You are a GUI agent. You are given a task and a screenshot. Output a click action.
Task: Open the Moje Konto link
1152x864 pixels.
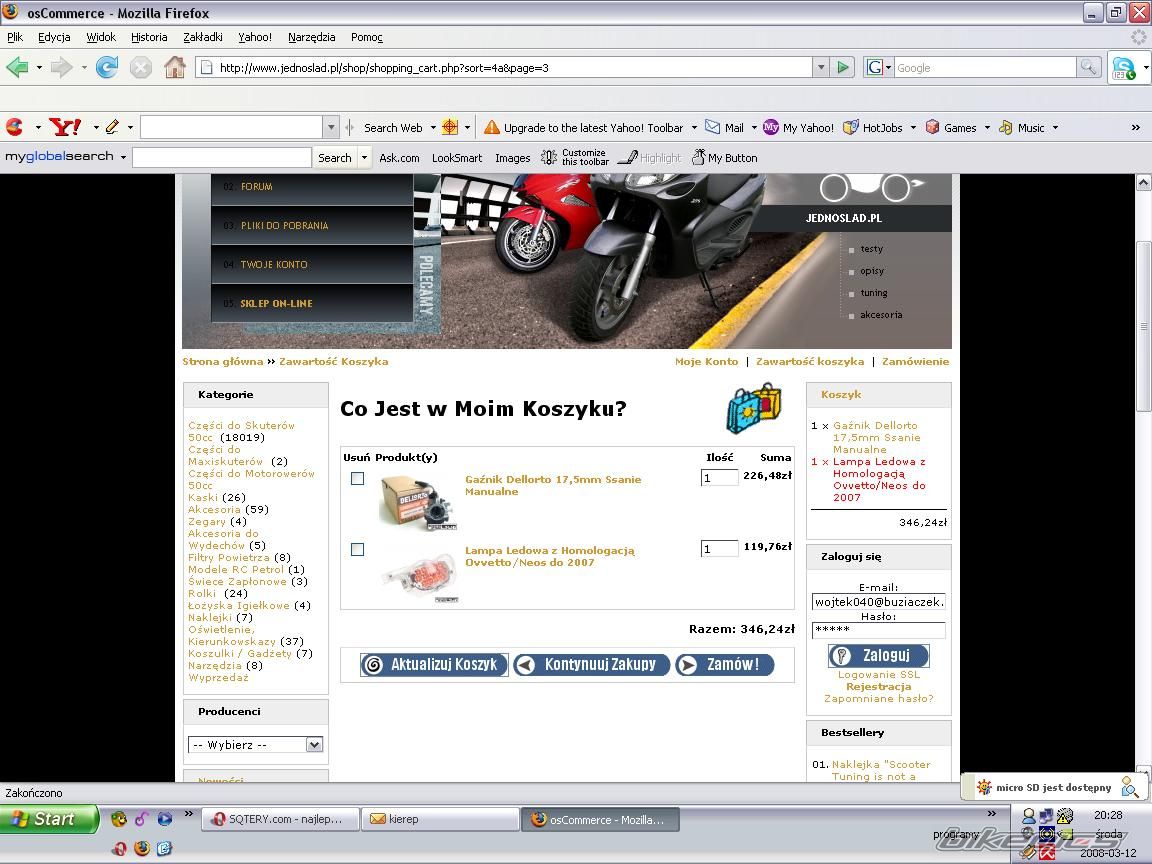point(707,361)
